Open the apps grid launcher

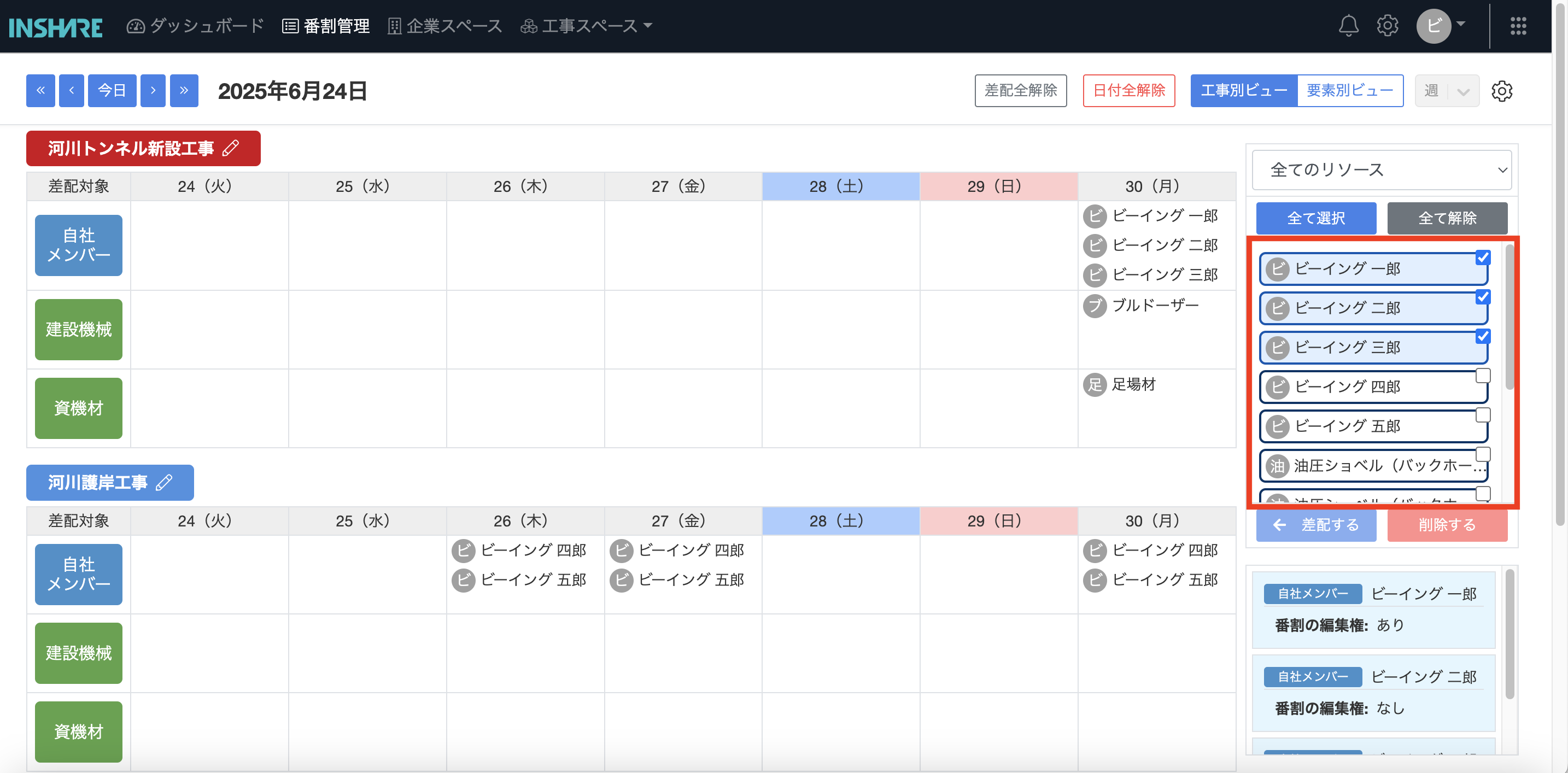click(1518, 26)
